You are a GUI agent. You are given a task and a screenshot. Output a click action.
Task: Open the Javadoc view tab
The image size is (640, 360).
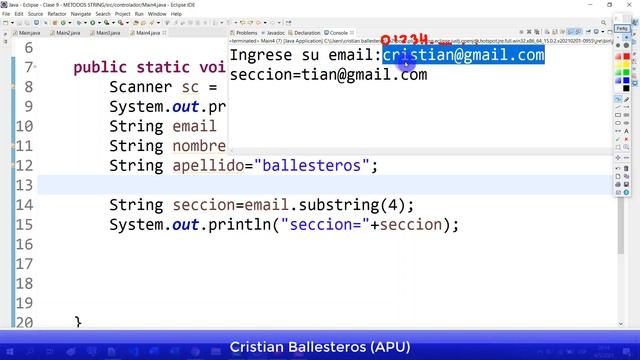click(x=273, y=33)
